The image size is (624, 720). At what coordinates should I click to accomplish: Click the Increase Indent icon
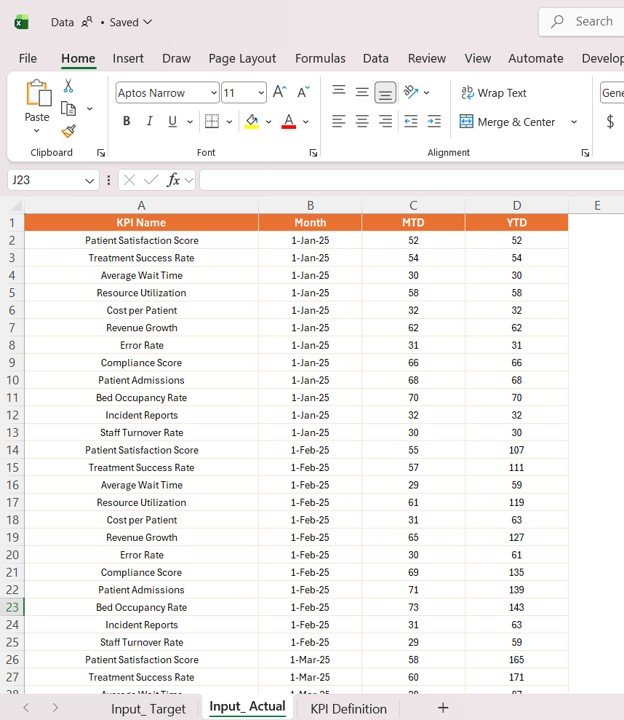(434, 122)
